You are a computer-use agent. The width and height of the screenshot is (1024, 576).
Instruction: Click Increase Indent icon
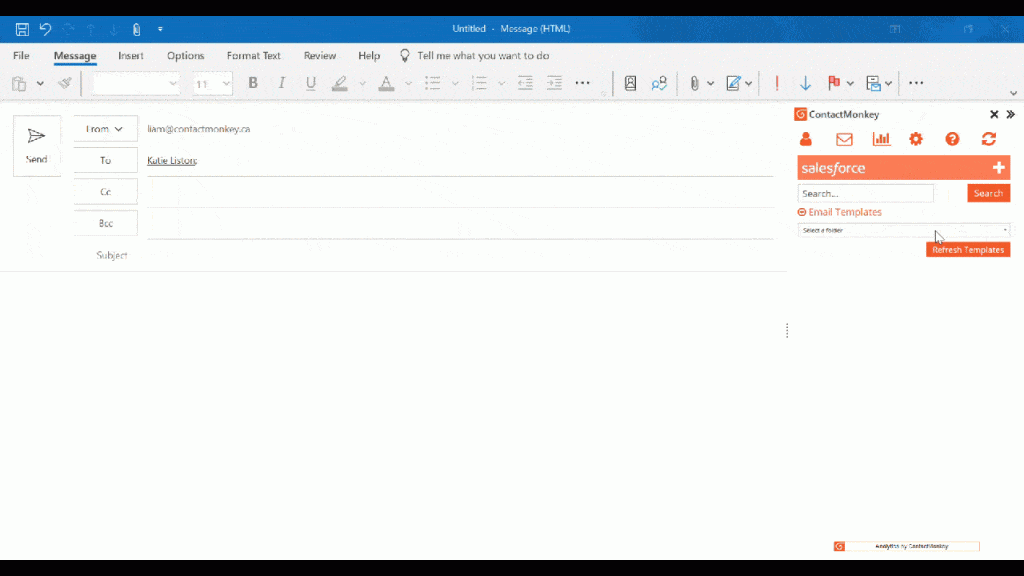554,83
